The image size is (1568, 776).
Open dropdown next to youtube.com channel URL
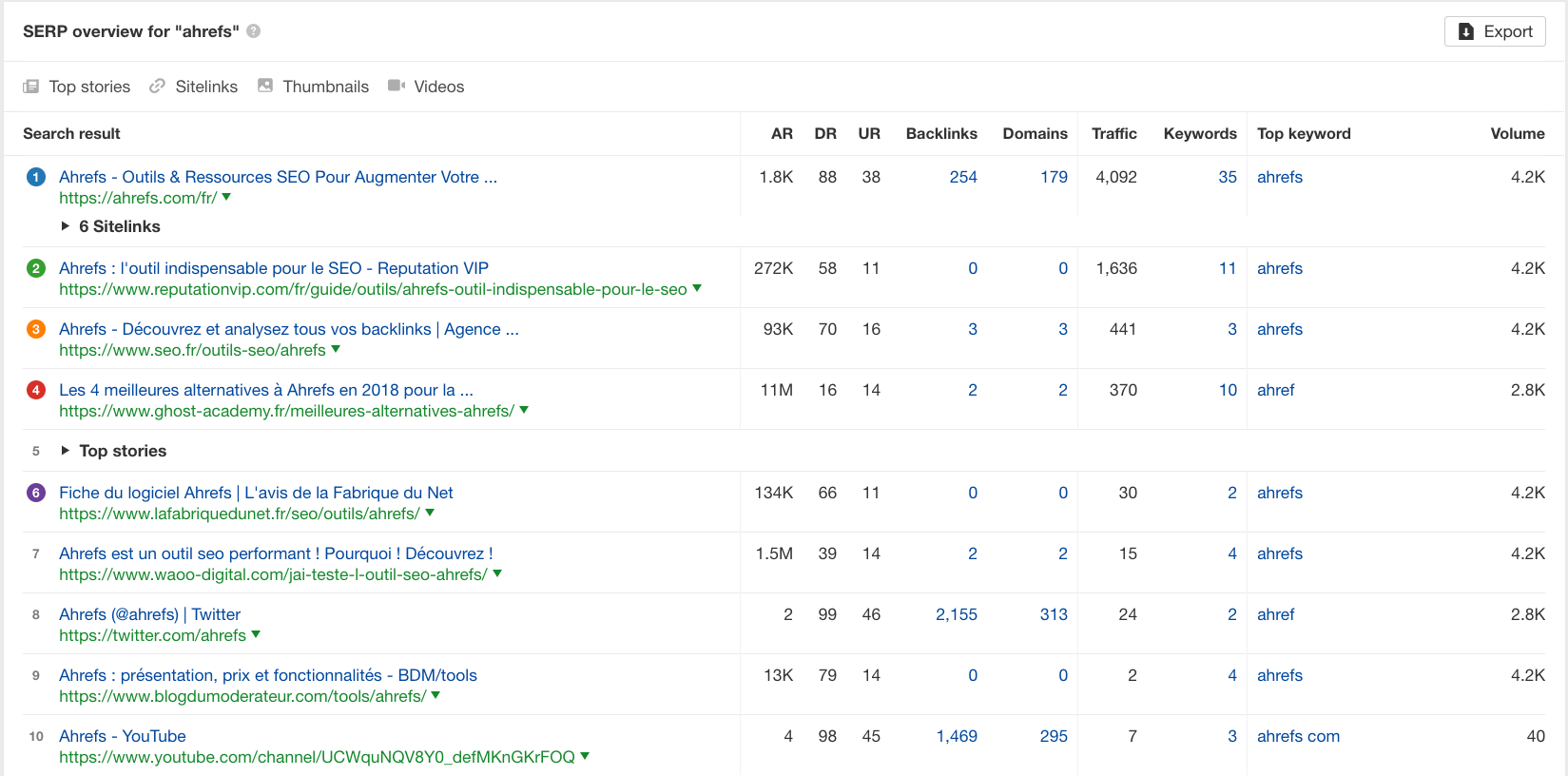(x=585, y=756)
